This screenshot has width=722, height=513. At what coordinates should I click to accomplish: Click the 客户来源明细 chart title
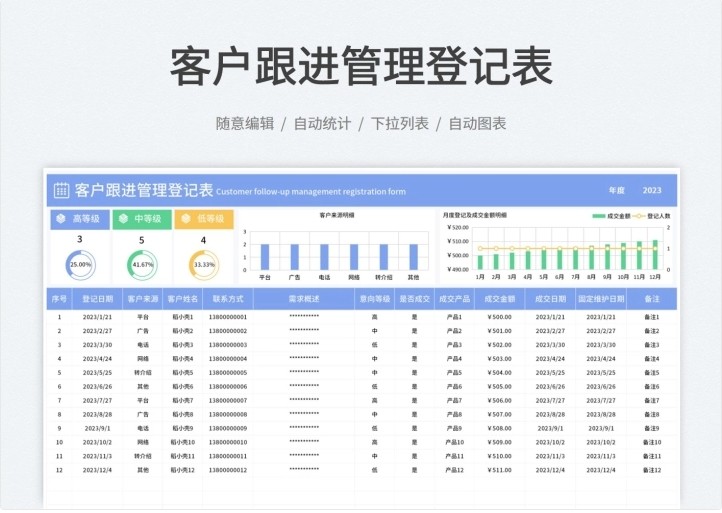tap(337, 215)
